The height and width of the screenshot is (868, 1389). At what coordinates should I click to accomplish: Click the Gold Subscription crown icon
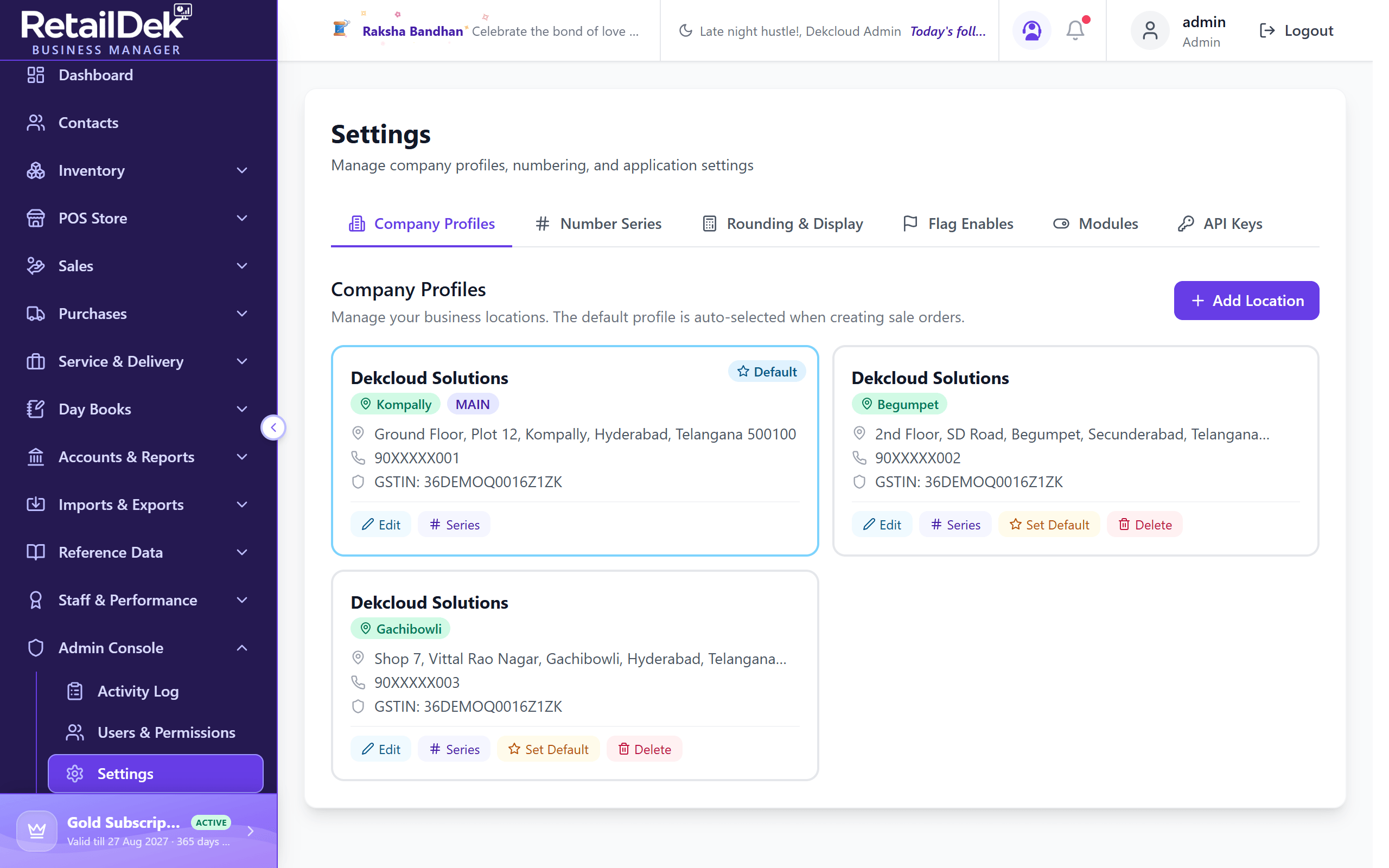37,831
